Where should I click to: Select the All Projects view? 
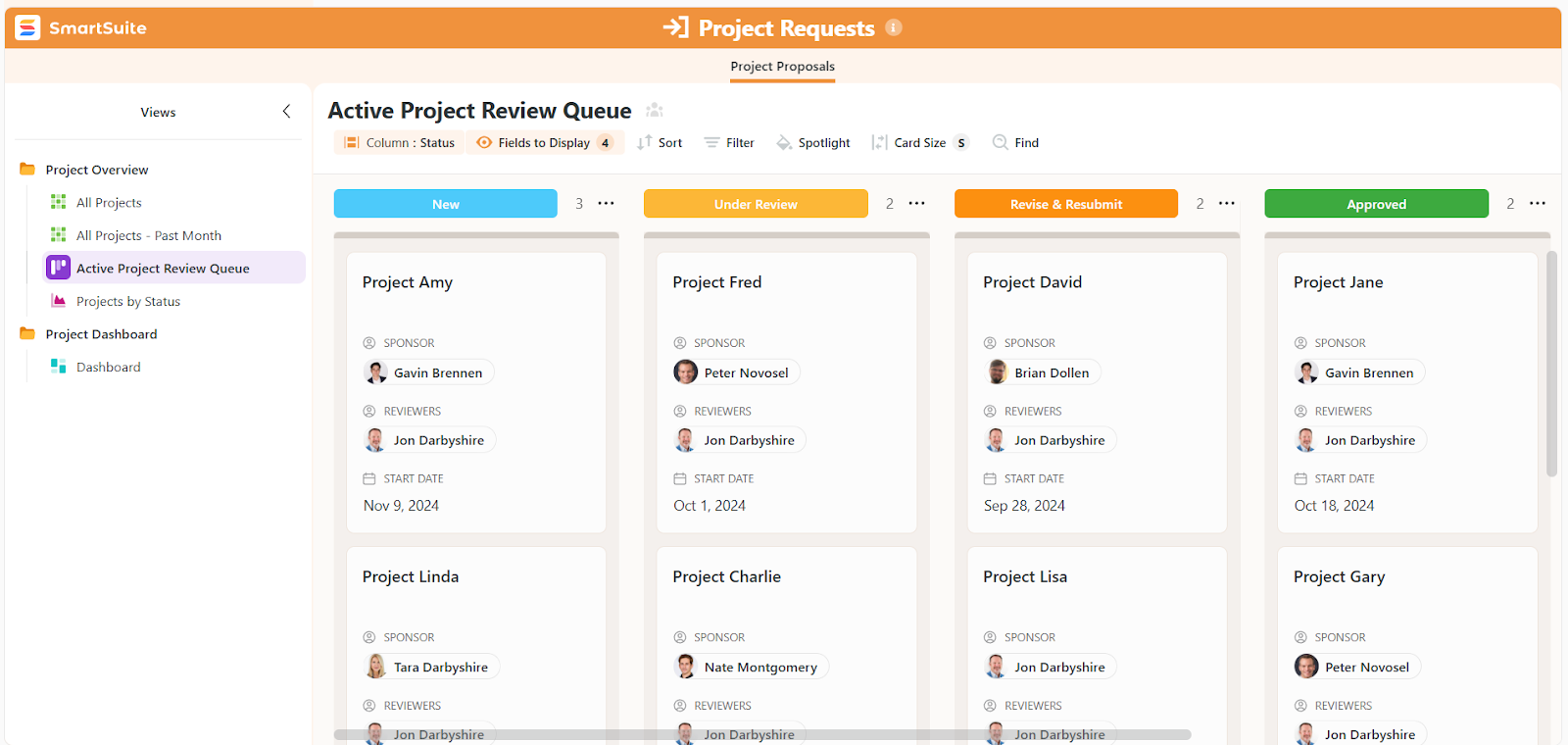coord(109,203)
